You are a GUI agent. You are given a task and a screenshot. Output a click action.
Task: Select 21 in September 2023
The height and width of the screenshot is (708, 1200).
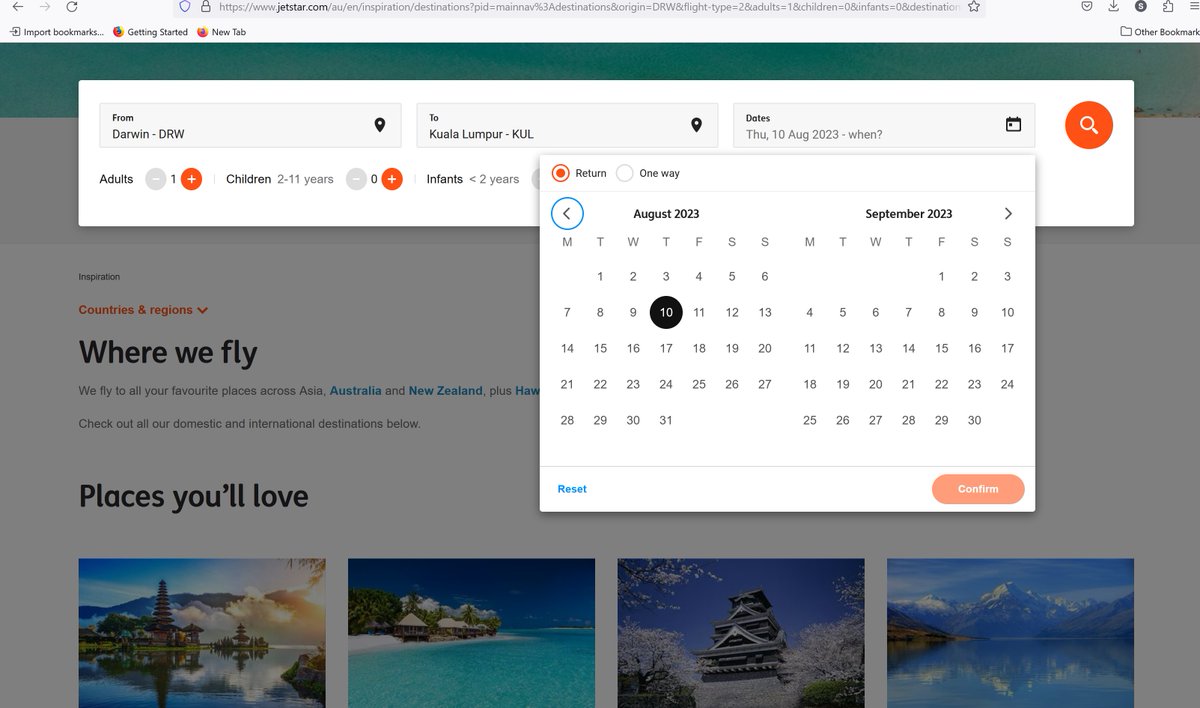(908, 384)
